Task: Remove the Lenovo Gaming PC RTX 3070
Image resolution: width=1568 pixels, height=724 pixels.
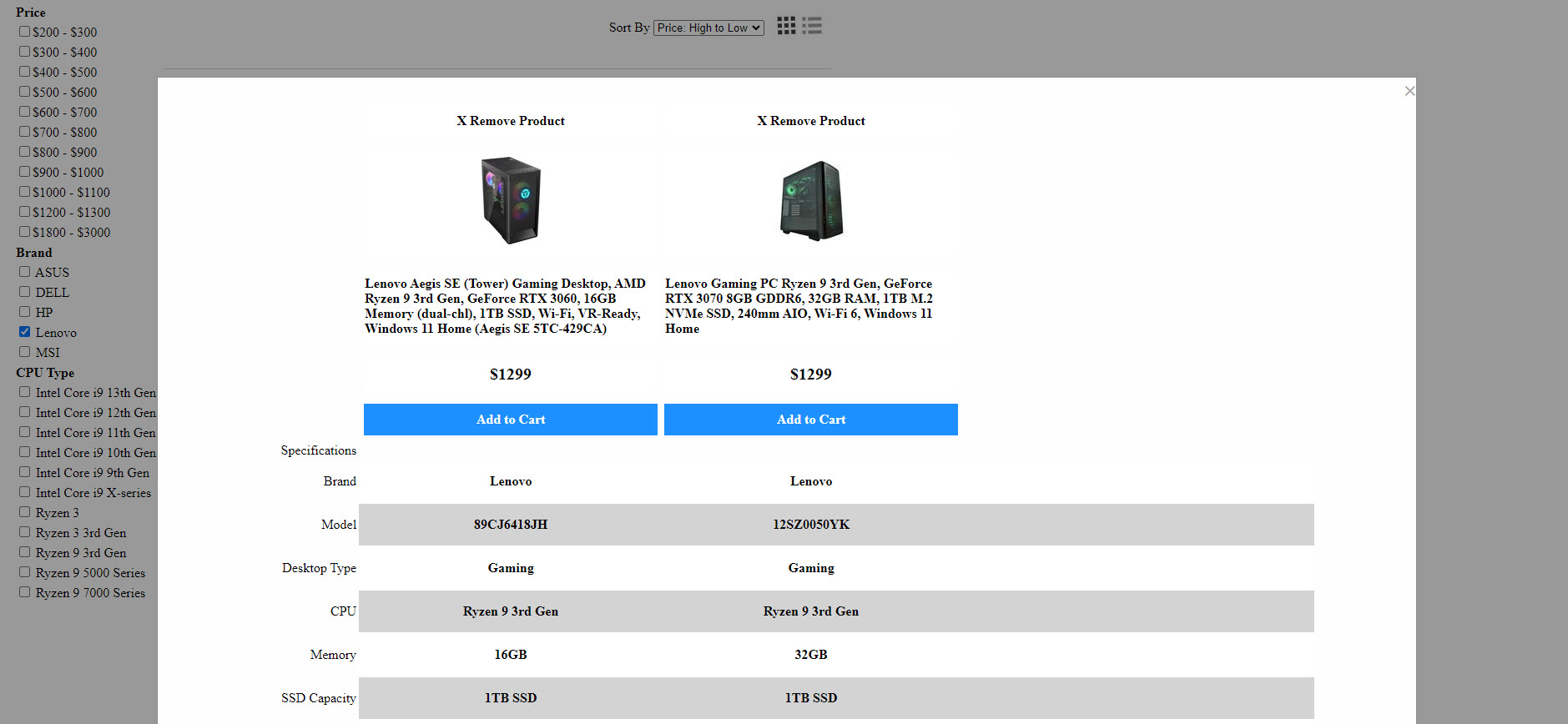Action: pyautogui.click(x=810, y=121)
